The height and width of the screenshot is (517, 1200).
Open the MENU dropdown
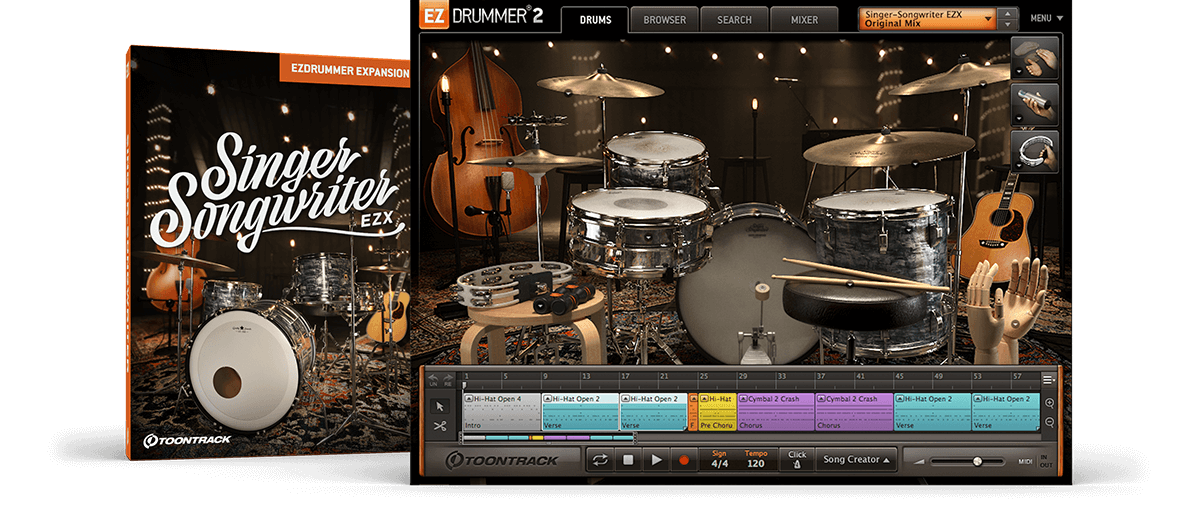1046,18
